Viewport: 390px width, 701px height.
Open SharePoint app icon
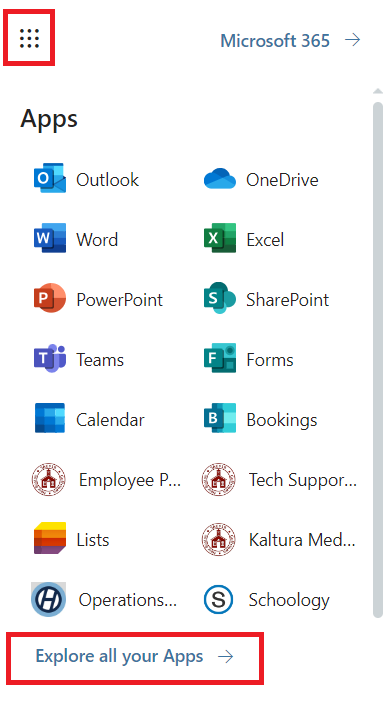pyautogui.click(x=220, y=298)
